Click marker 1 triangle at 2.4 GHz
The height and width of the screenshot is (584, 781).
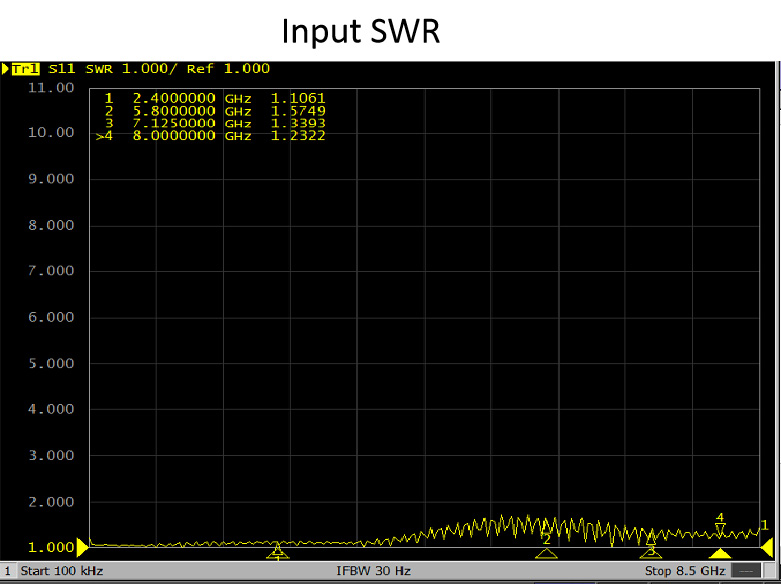[x=278, y=552]
